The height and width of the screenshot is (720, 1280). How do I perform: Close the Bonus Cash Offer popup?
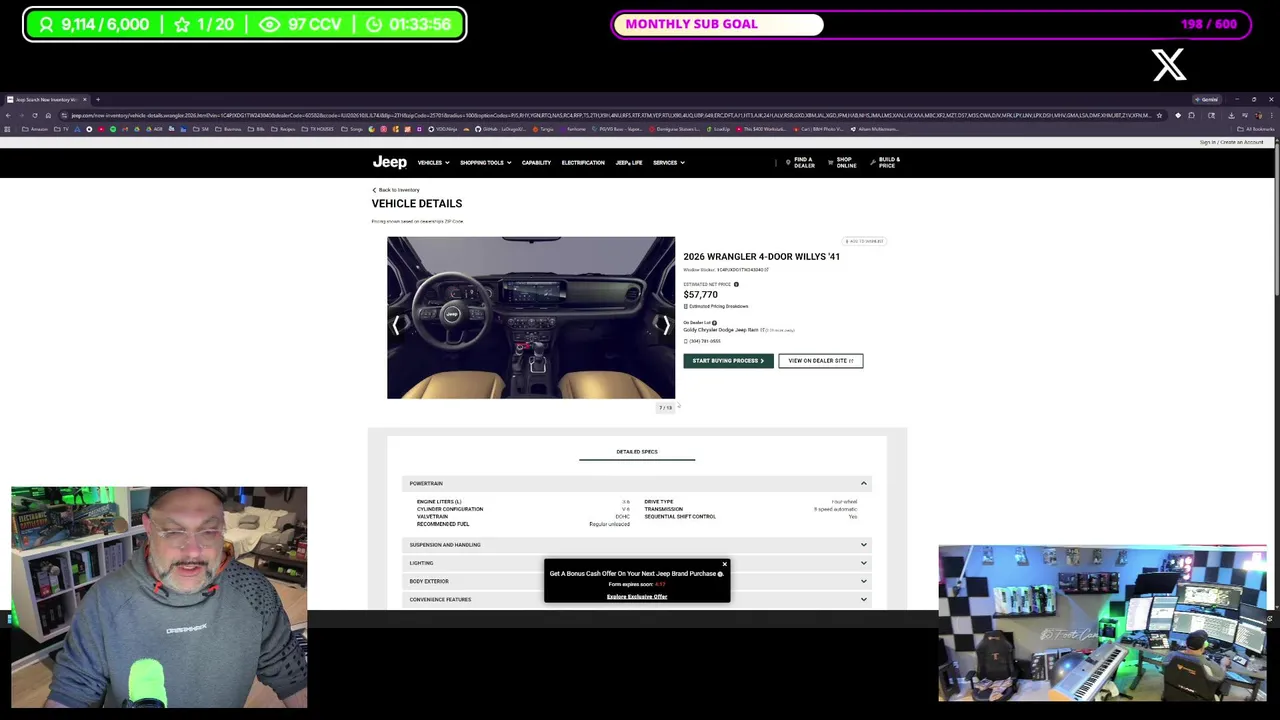(x=724, y=565)
